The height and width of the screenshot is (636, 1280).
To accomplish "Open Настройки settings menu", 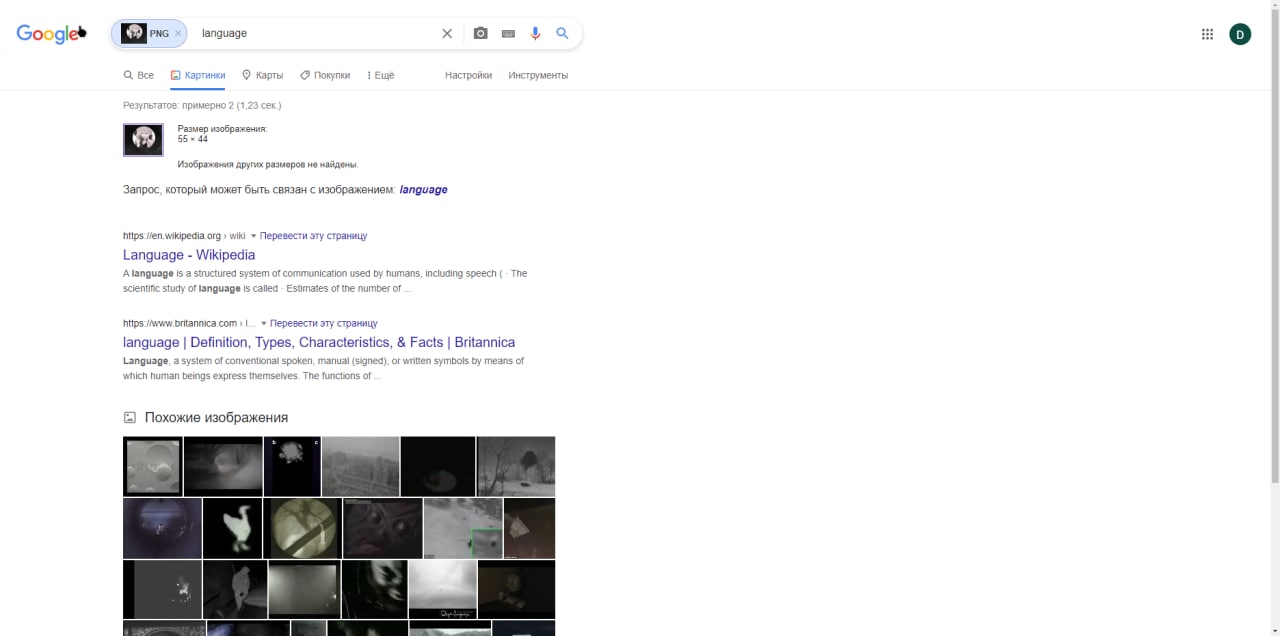I will click(468, 75).
